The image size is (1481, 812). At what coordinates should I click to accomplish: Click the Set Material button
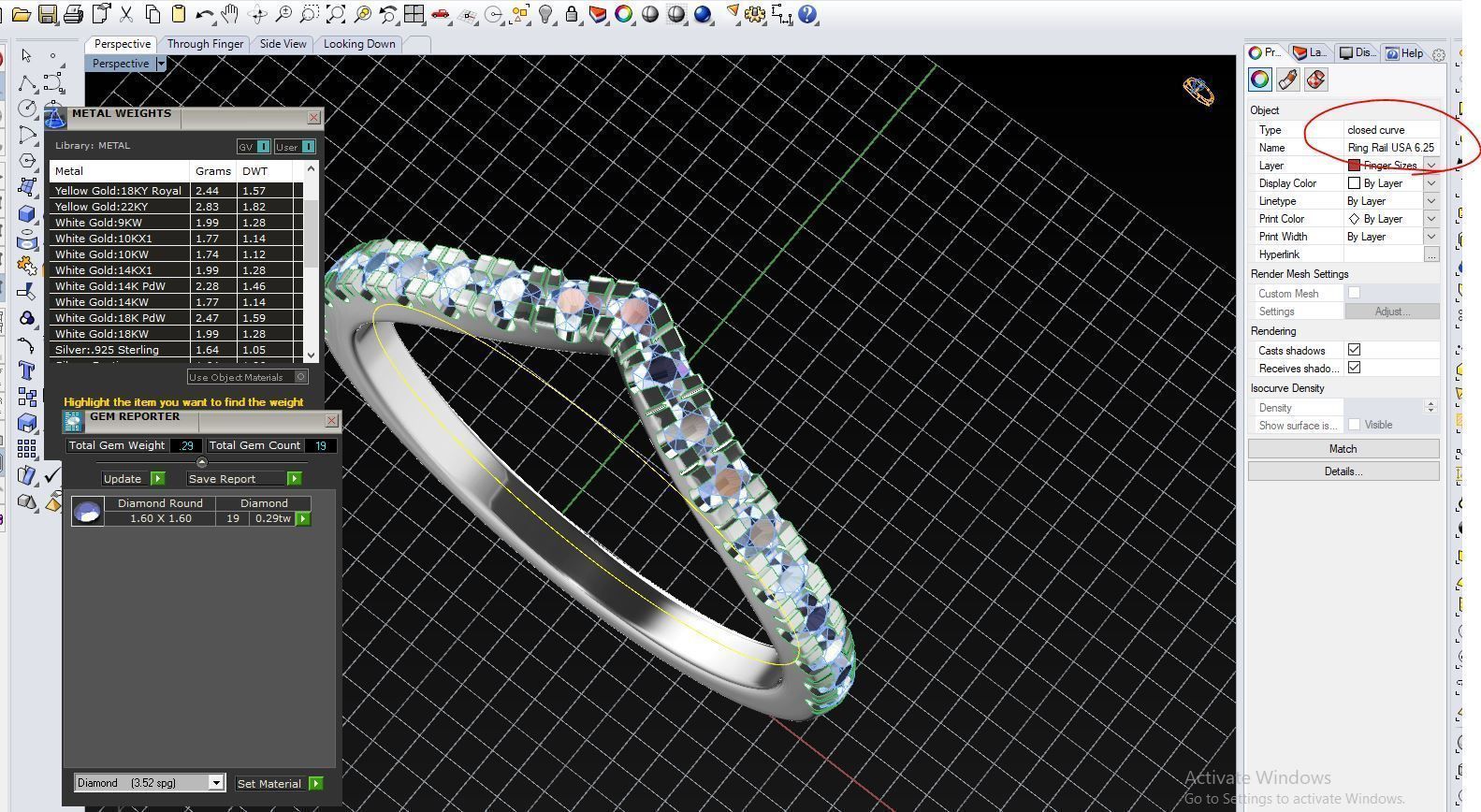(279, 784)
